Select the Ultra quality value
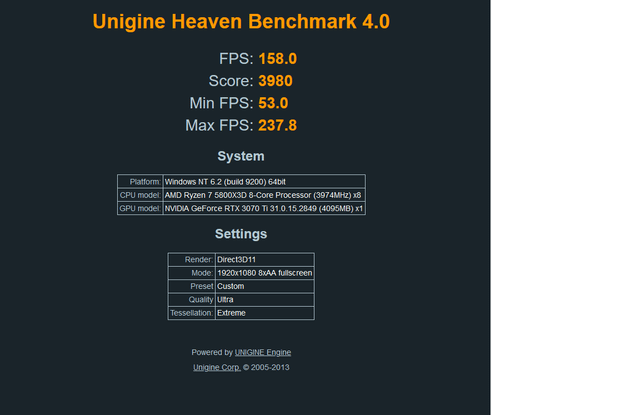 pyautogui.click(x=264, y=300)
